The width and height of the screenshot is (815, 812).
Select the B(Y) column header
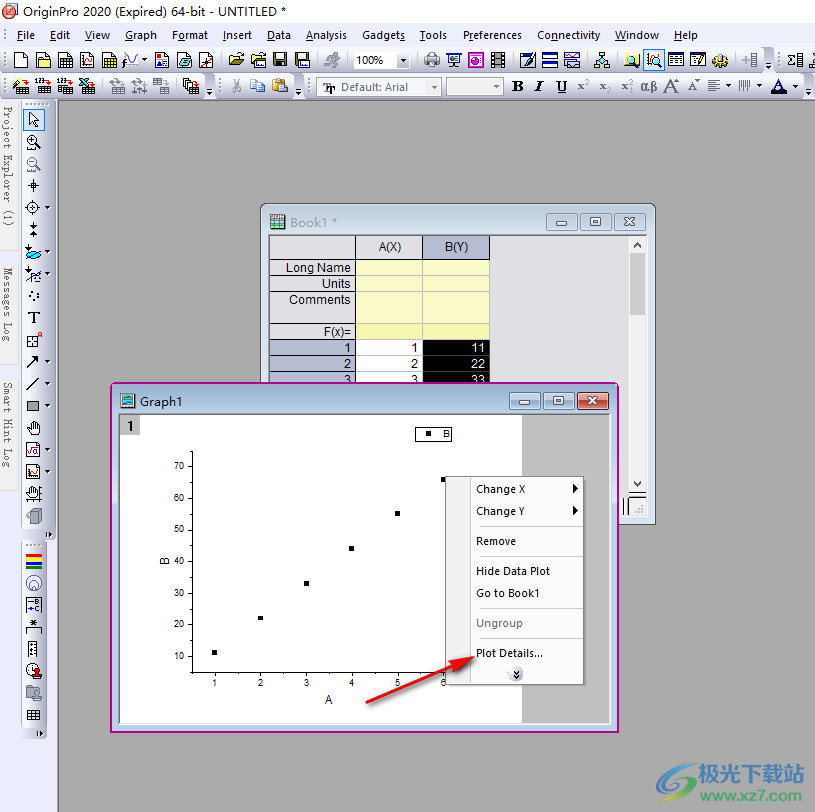(x=456, y=247)
